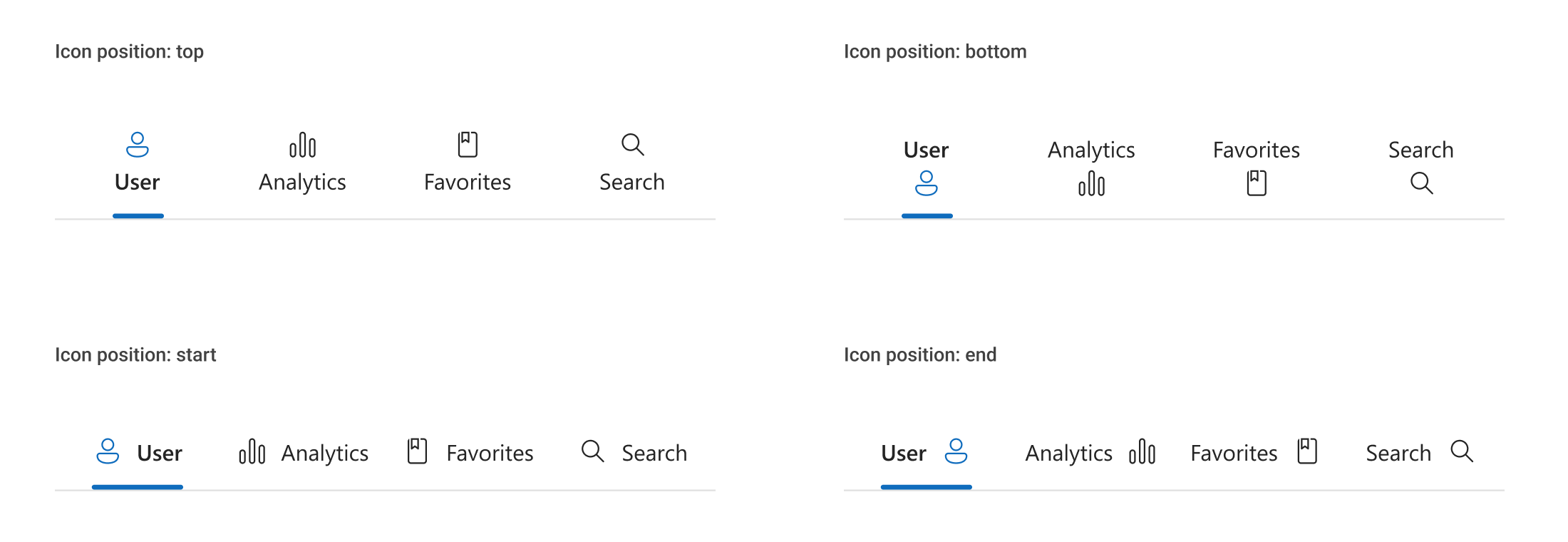Click the magnifier icon below Search
Screen dimensions: 1568x542
(x=1421, y=183)
